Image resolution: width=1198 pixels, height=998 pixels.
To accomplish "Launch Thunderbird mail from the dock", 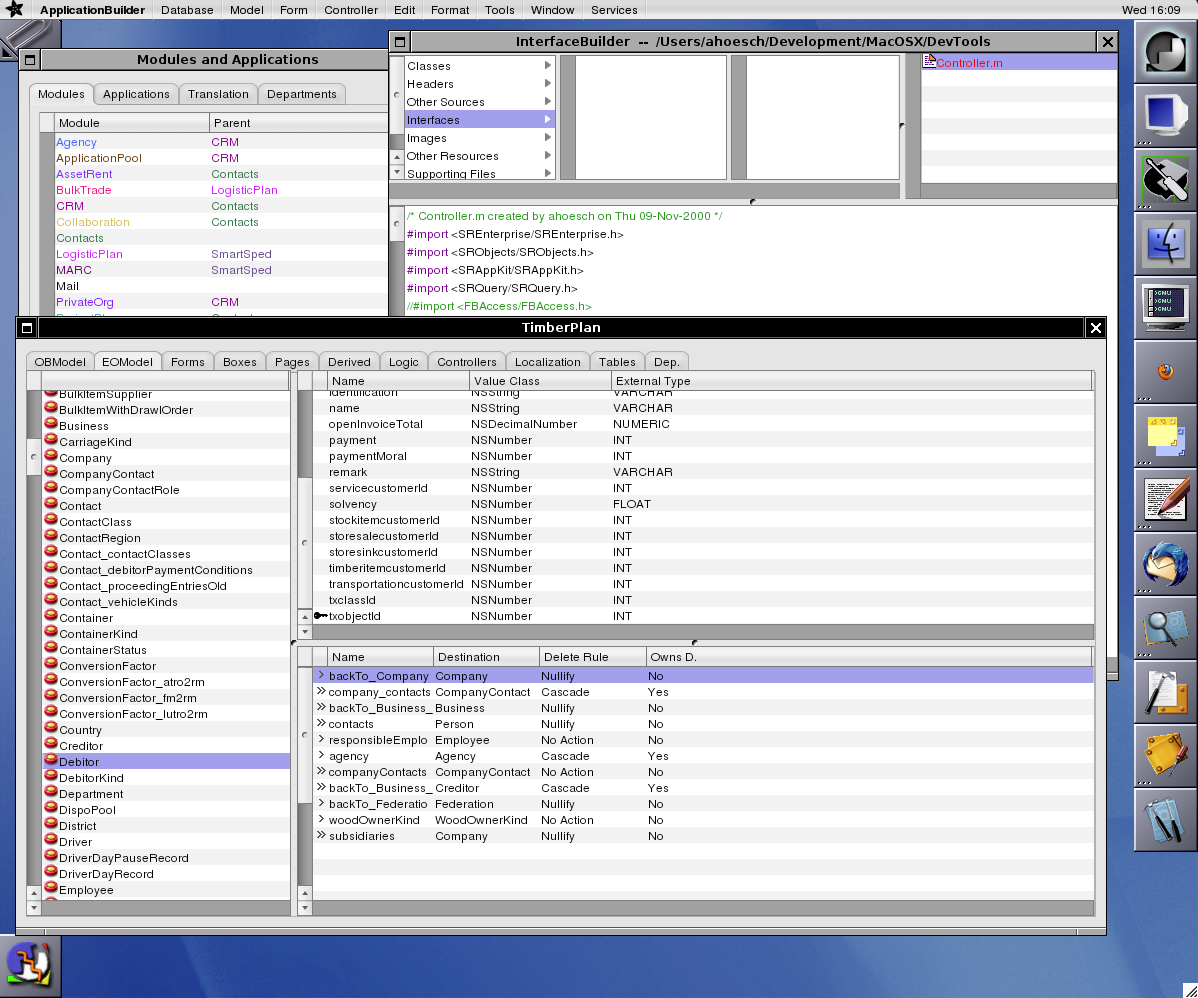I will pyautogui.click(x=1165, y=565).
